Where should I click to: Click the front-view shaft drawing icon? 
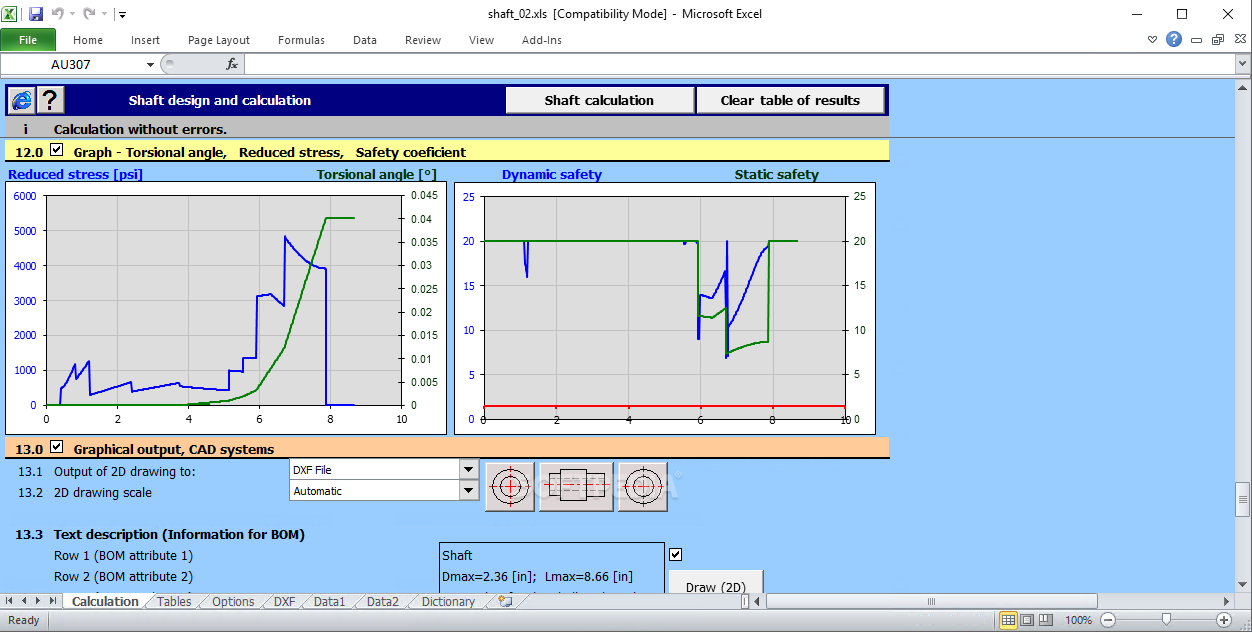(x=576, y=486)
